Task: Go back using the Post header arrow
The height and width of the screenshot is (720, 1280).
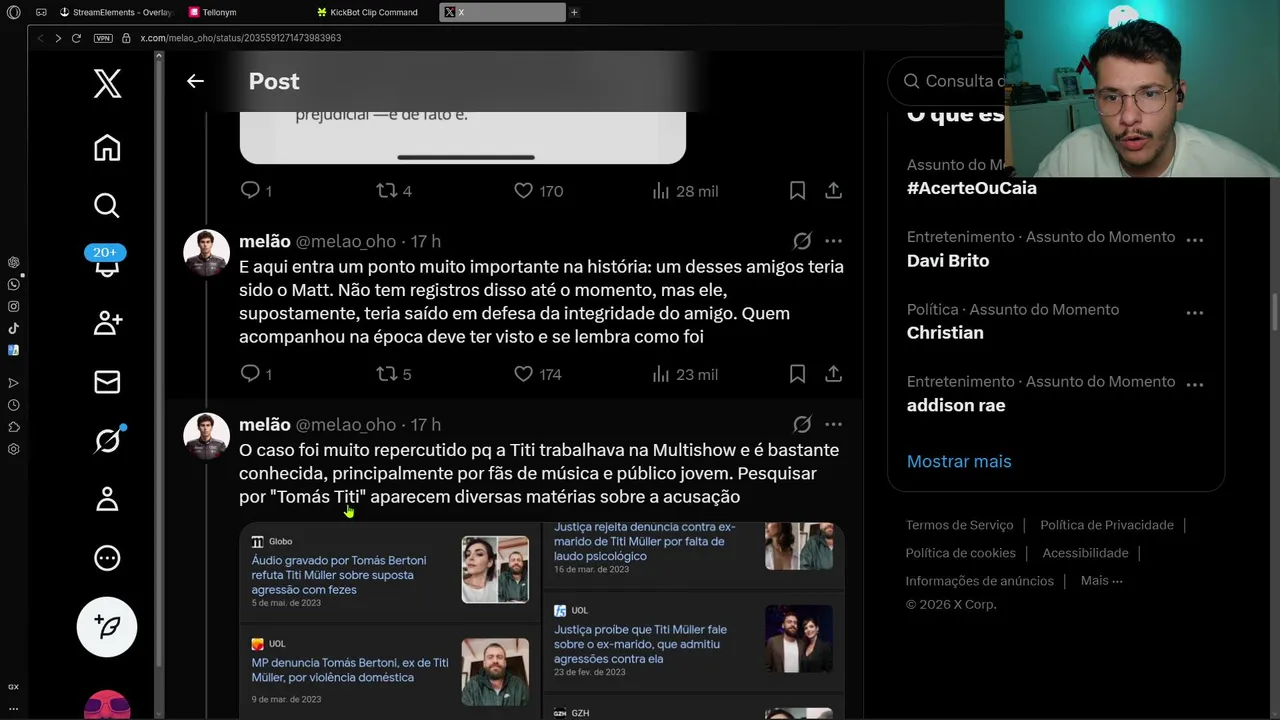Action: [x=195, y=81]
